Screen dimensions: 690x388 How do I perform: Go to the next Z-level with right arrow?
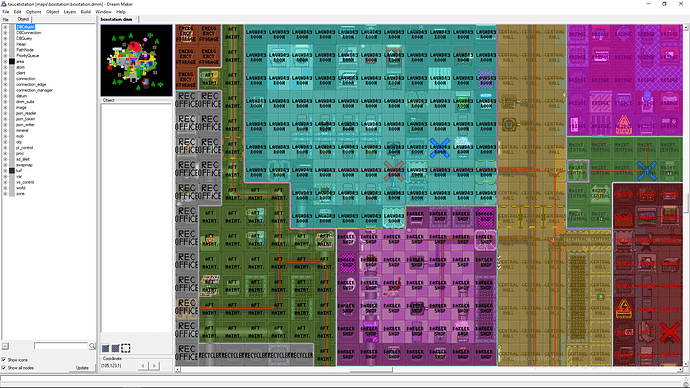click(x=154, y=366)
